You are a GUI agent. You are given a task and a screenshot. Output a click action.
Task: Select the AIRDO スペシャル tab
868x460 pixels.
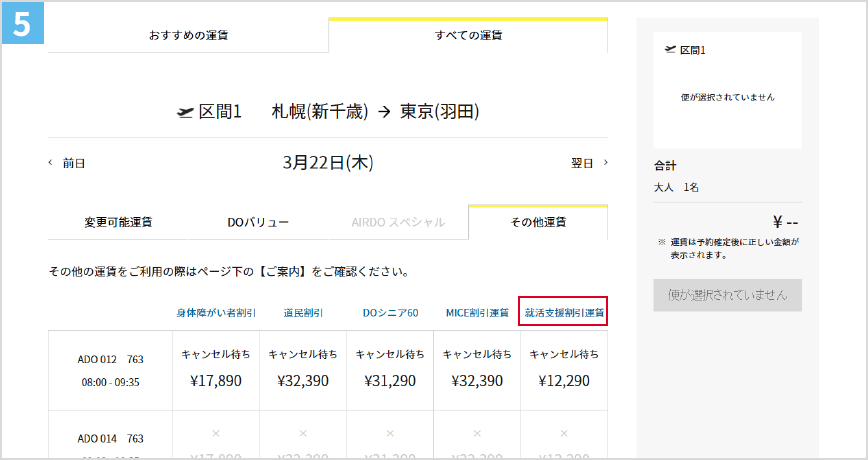point(398,222)
